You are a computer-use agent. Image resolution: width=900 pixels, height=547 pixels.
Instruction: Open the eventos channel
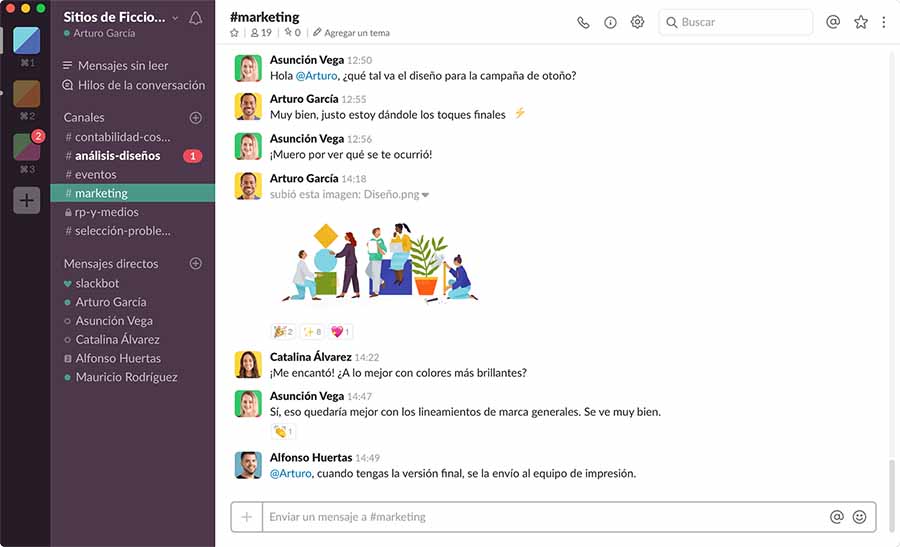(x=133, y=174)
